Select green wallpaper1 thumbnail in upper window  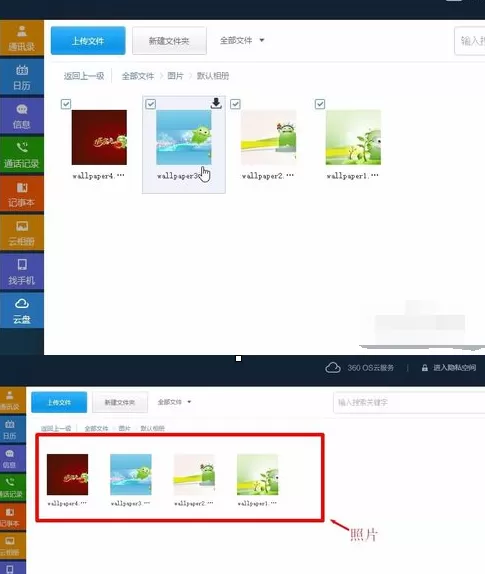pyautogui.click(x=353, y=137)
